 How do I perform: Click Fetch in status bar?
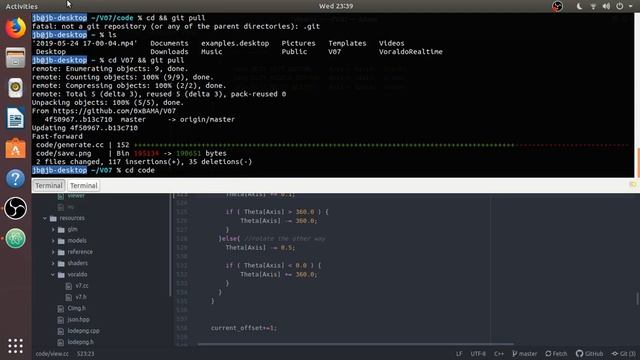pyautogui.click(x=556, y=354)
